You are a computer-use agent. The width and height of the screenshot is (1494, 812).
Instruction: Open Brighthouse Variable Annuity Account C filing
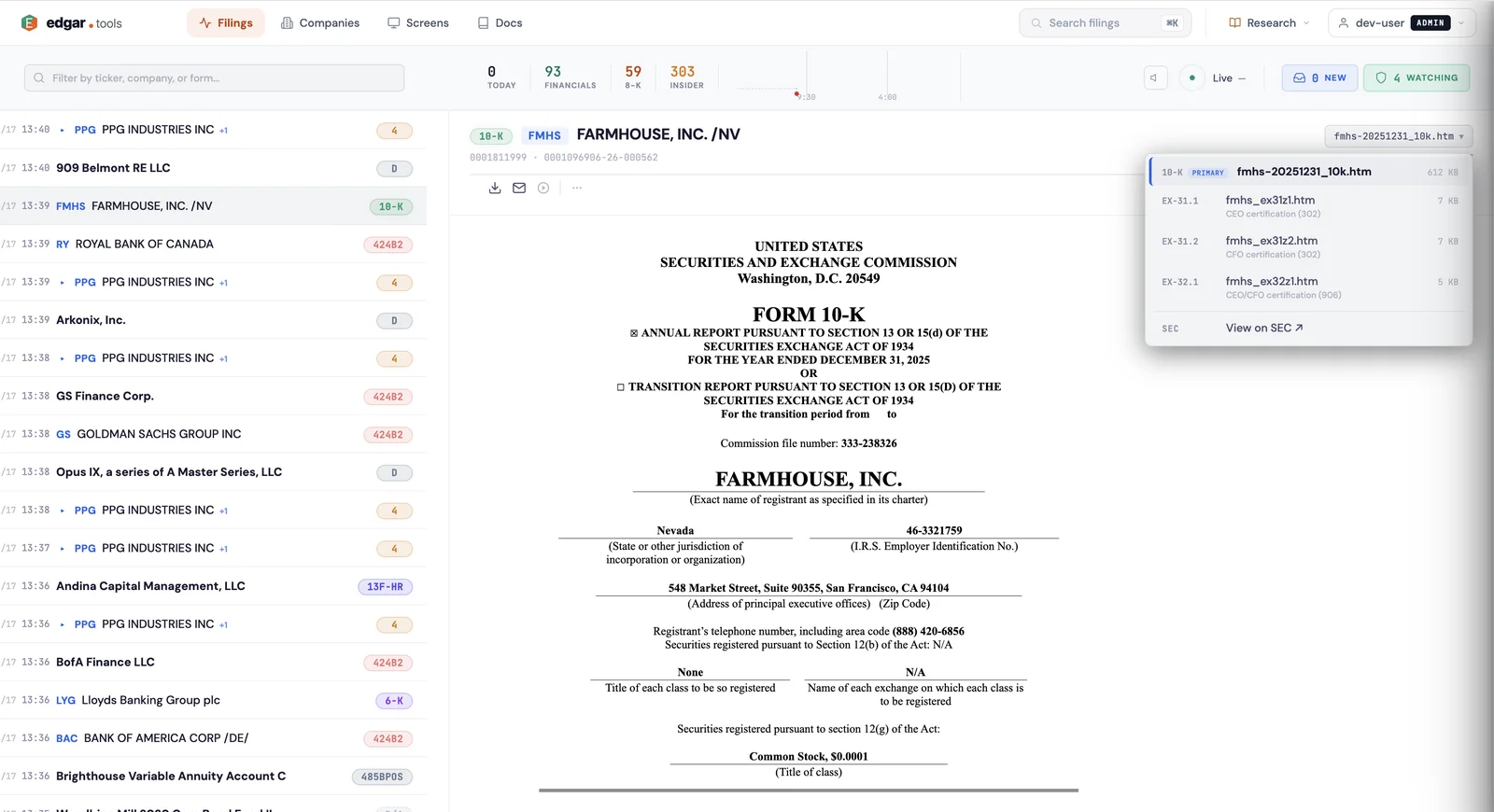click(x=213, y=777)
